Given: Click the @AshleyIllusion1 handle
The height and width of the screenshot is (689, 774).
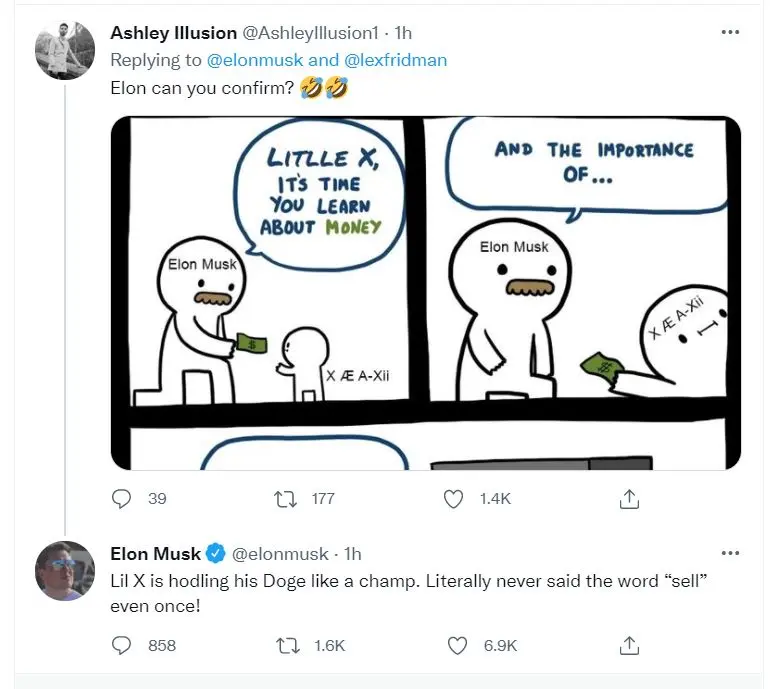Looking at the screenshot, I should [x=311, y=33].
